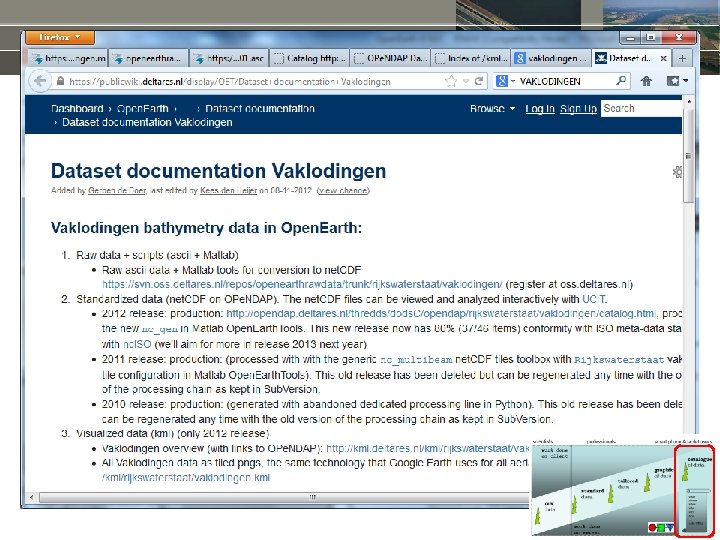Open the svn.oss.deltares.nl vaklodingen repository link
720x540 pixels.
pos(303,285)
